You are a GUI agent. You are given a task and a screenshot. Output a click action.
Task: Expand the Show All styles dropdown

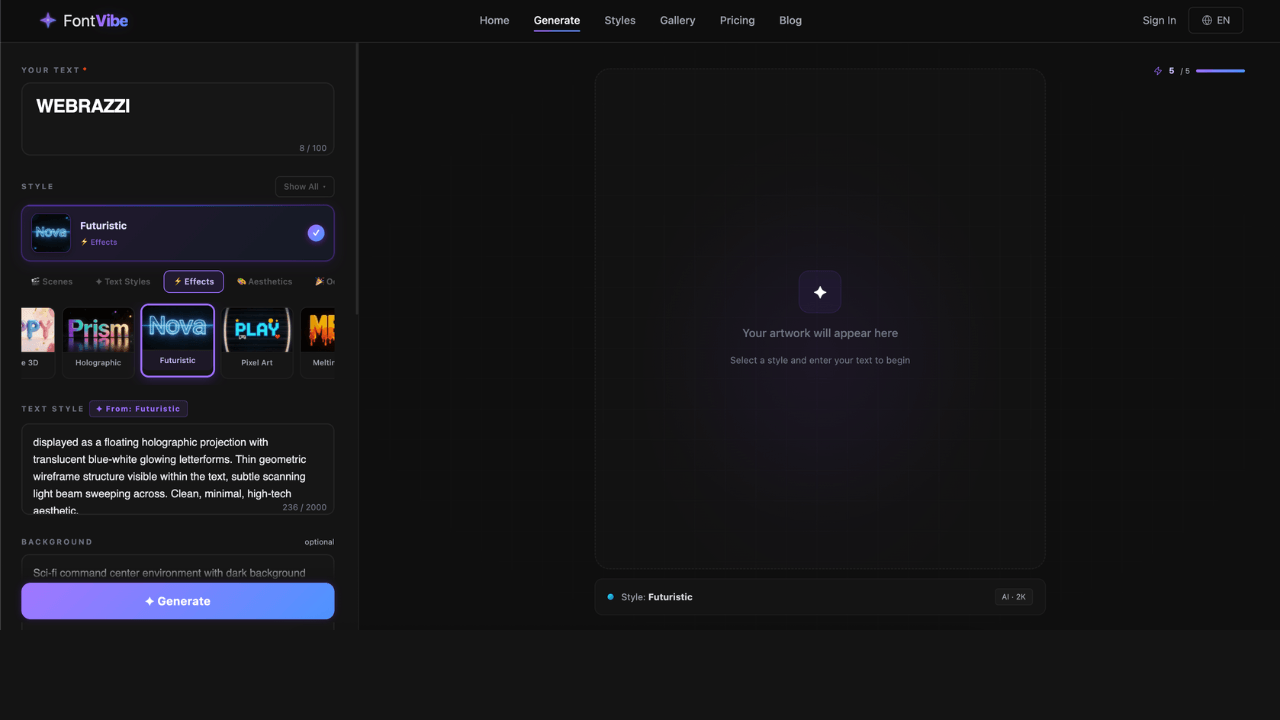(x=305, y=187)
